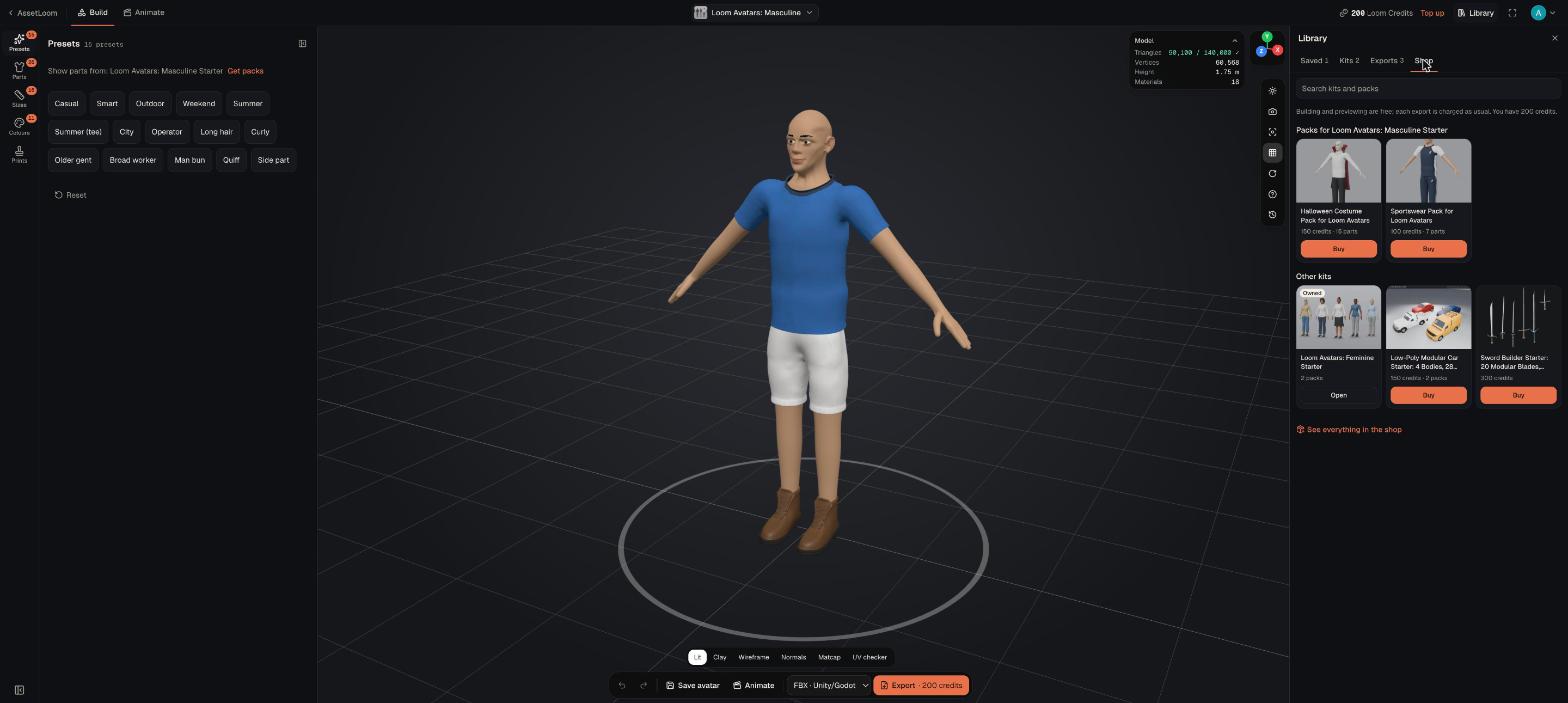The image size is (1568, 703).
Task: Focus the Search kits and packs field
Action: click(x=1428, y=89)
